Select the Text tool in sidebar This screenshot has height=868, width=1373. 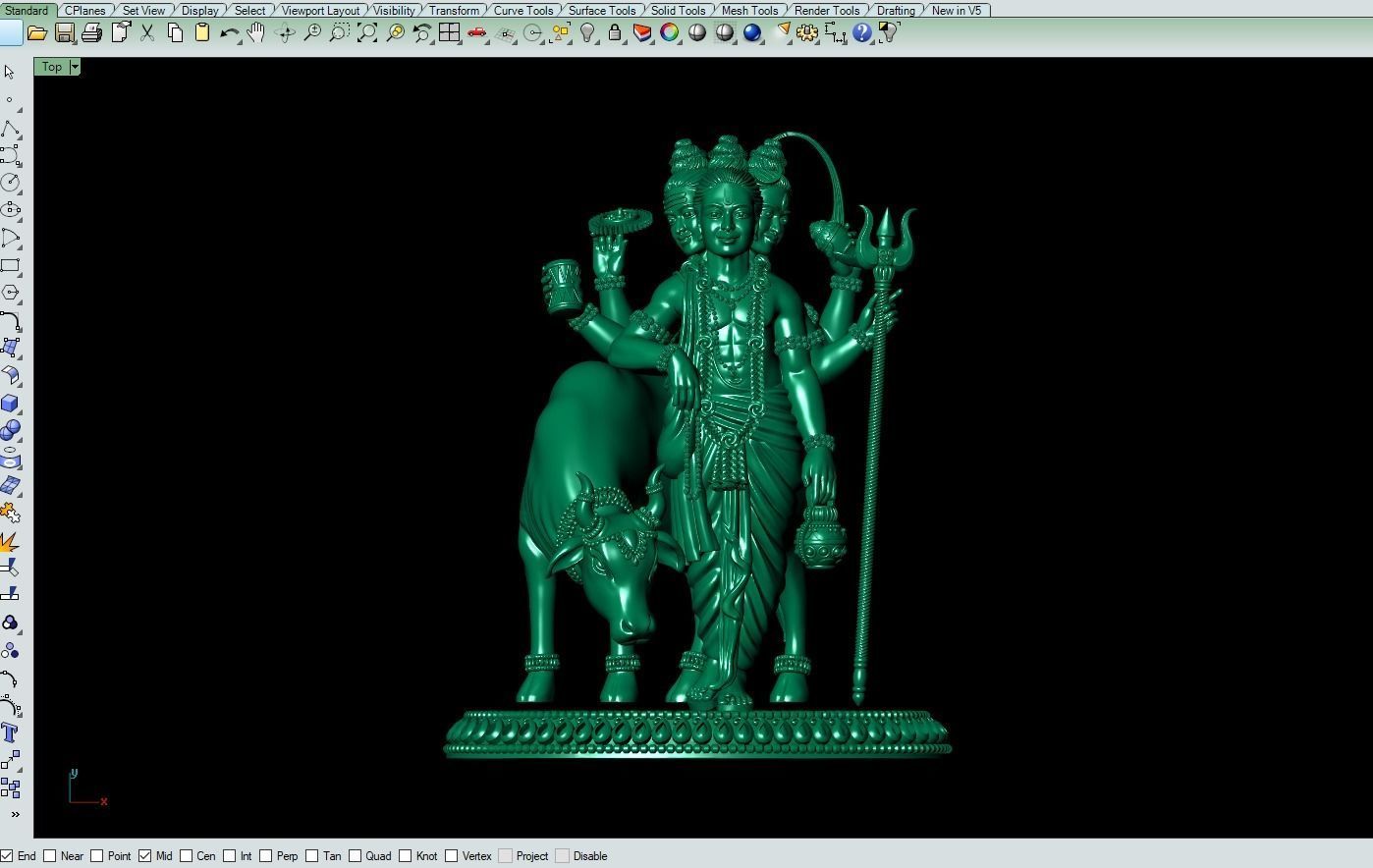(10, 732)
